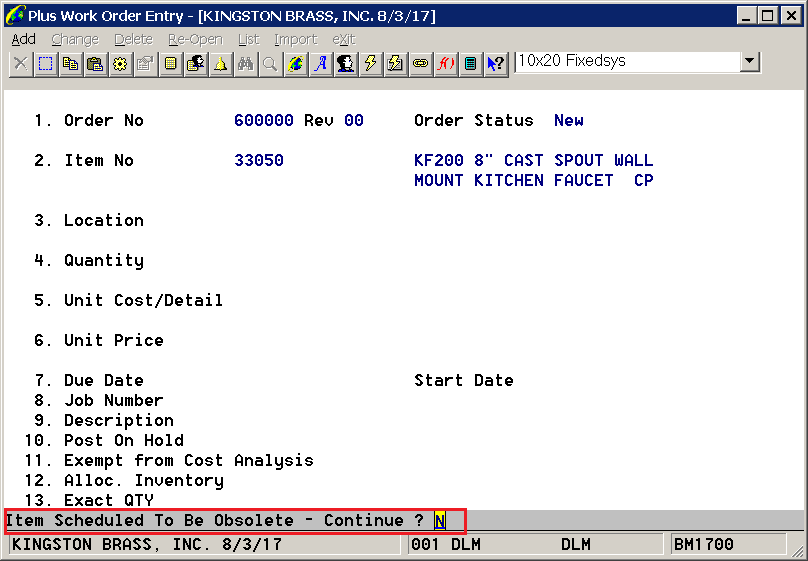This screenshot has height=561, width=808.
Task: Click the Exempt from Cost Analysis label
Action: coord(189,461)
